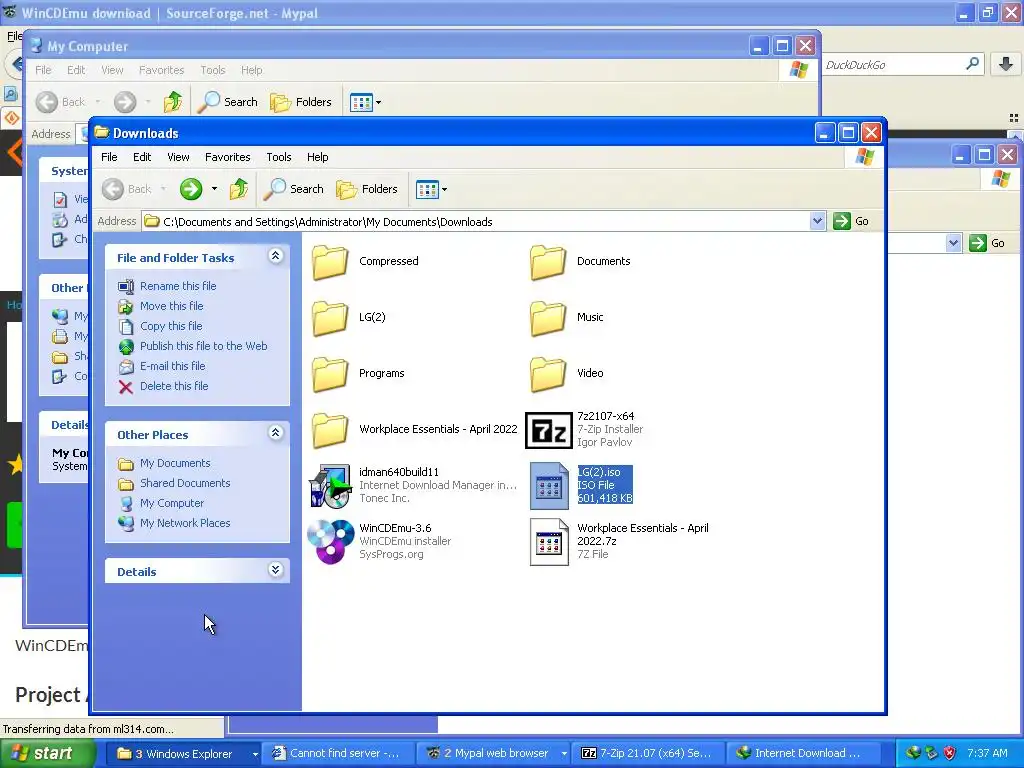Screen dimensions: 1024x768
Task: Open Favorites menu in Downloads window
Action: (x=227, y=157)
